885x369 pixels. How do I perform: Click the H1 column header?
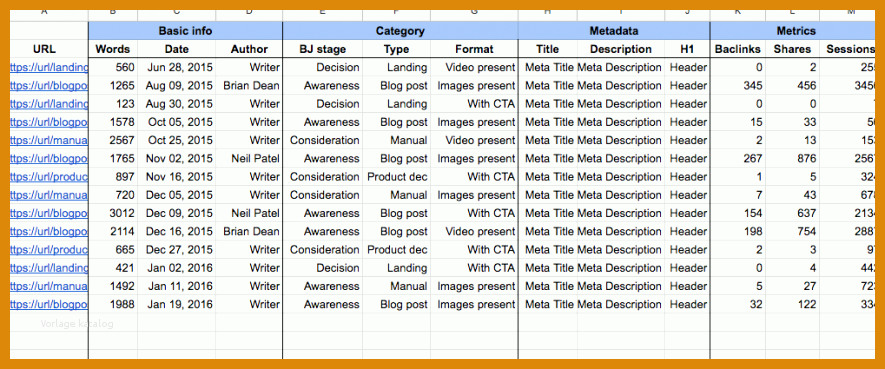click(x=687, y=49)
